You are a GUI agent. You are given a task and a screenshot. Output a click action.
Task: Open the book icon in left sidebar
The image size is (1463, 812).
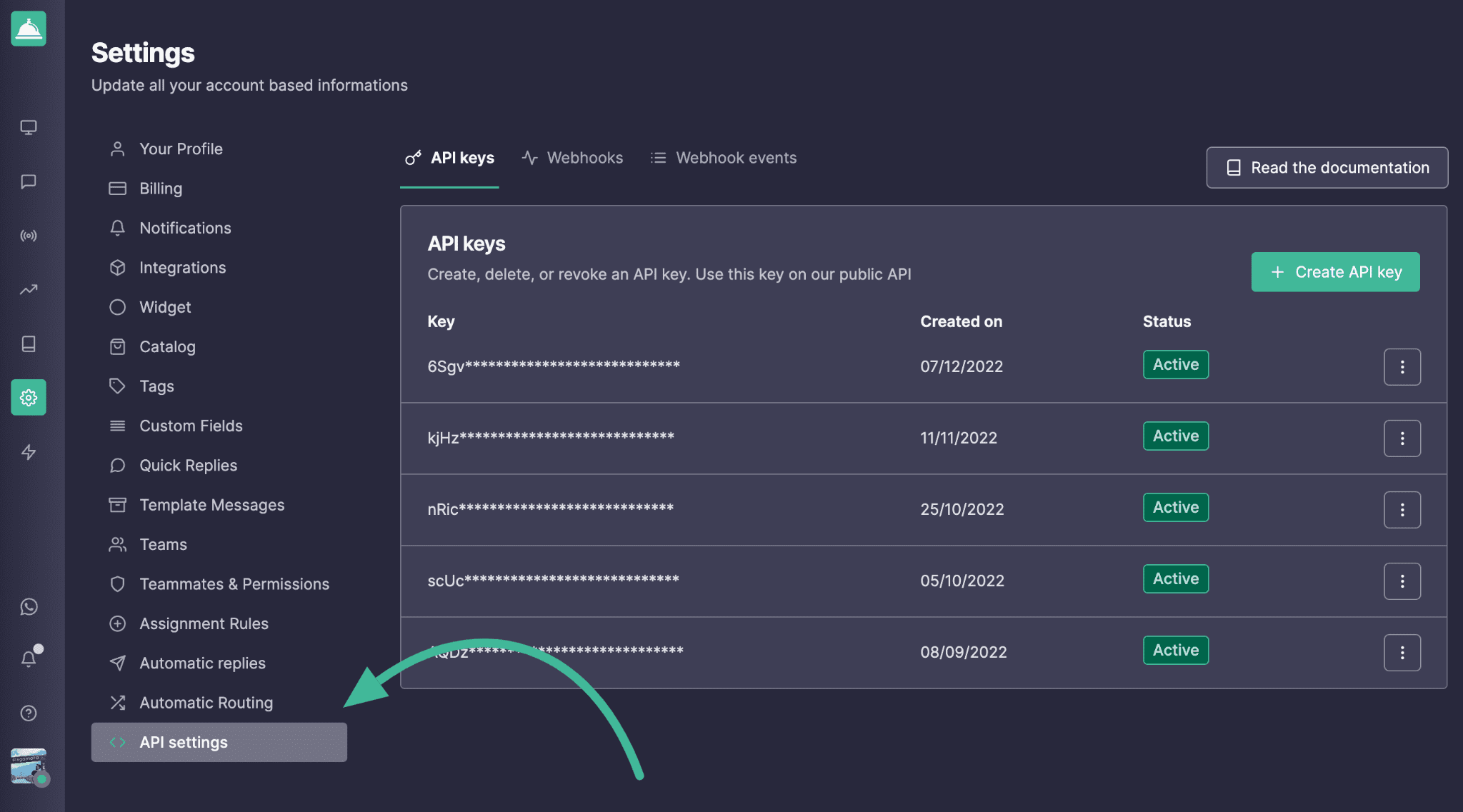(29, 344)
